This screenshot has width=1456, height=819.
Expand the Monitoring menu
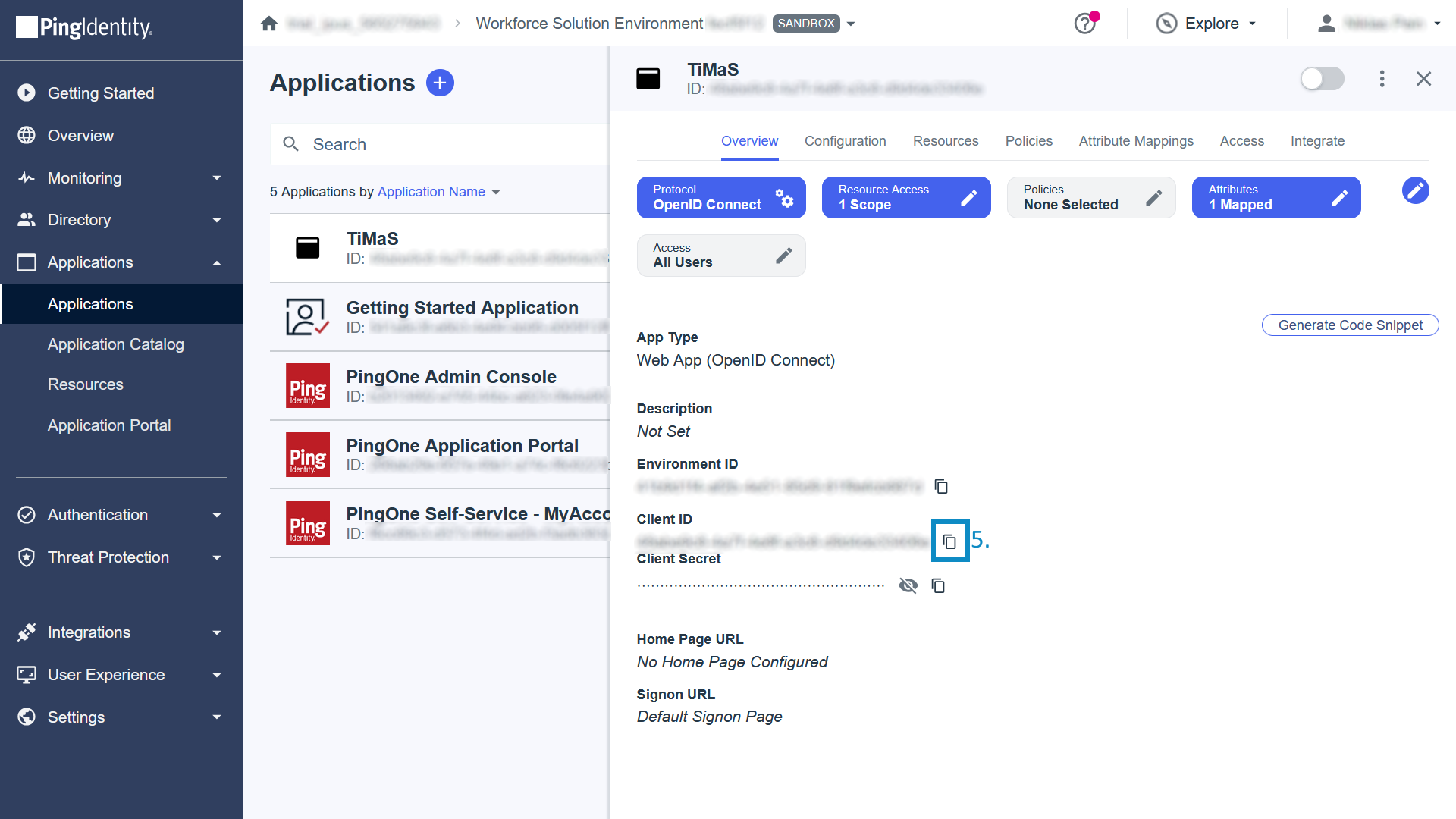217,177
